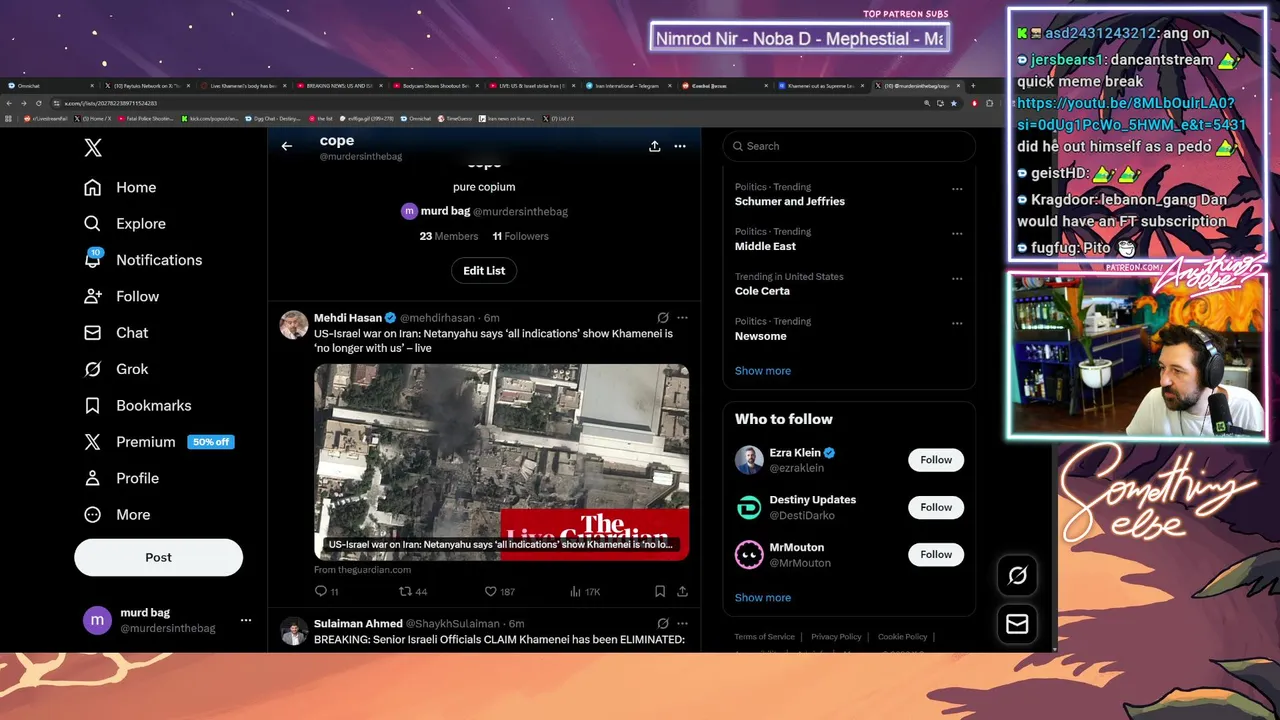Follow MrMouton
The image size is (1280, 720).
(x=936, y=554)
